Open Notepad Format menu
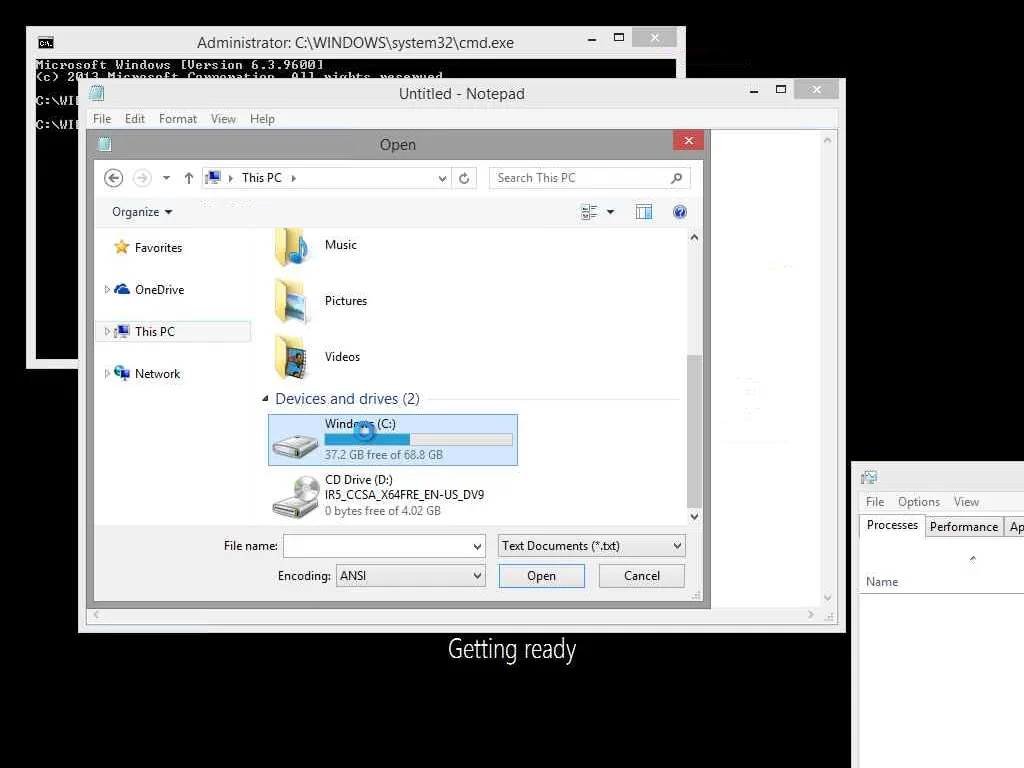 [x=178, y=119]
